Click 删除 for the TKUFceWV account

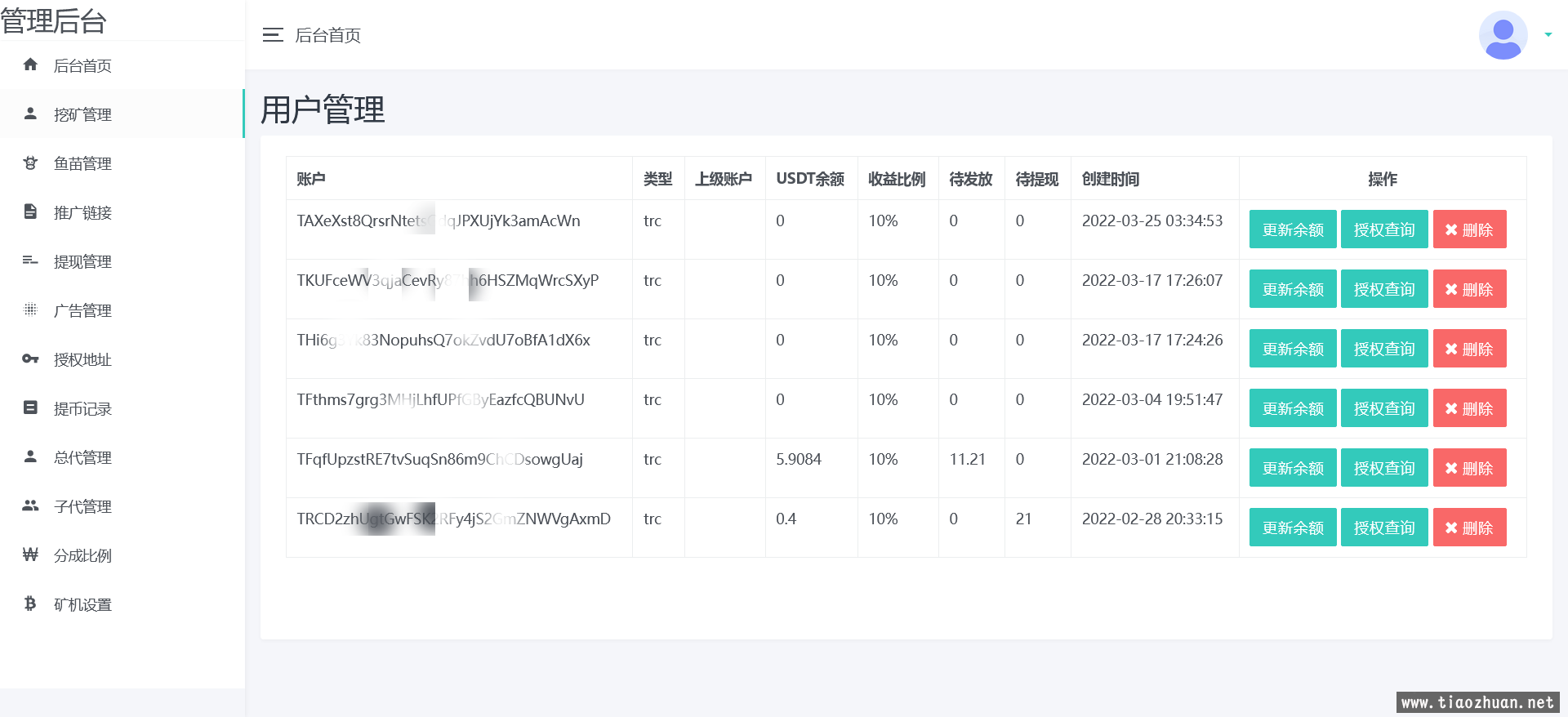coord(1469,289)
